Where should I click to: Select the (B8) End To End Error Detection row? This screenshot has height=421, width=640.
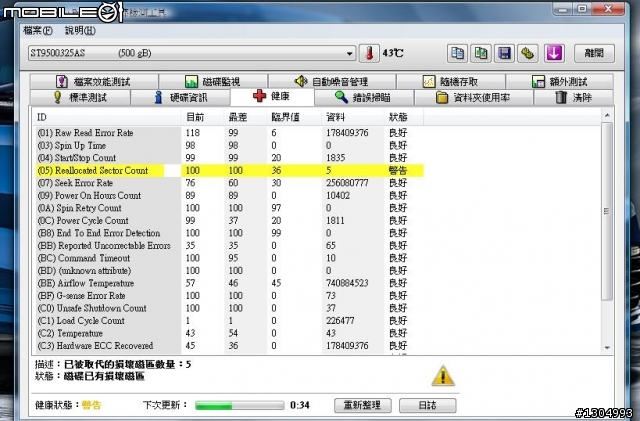click(x=229, y=233)
